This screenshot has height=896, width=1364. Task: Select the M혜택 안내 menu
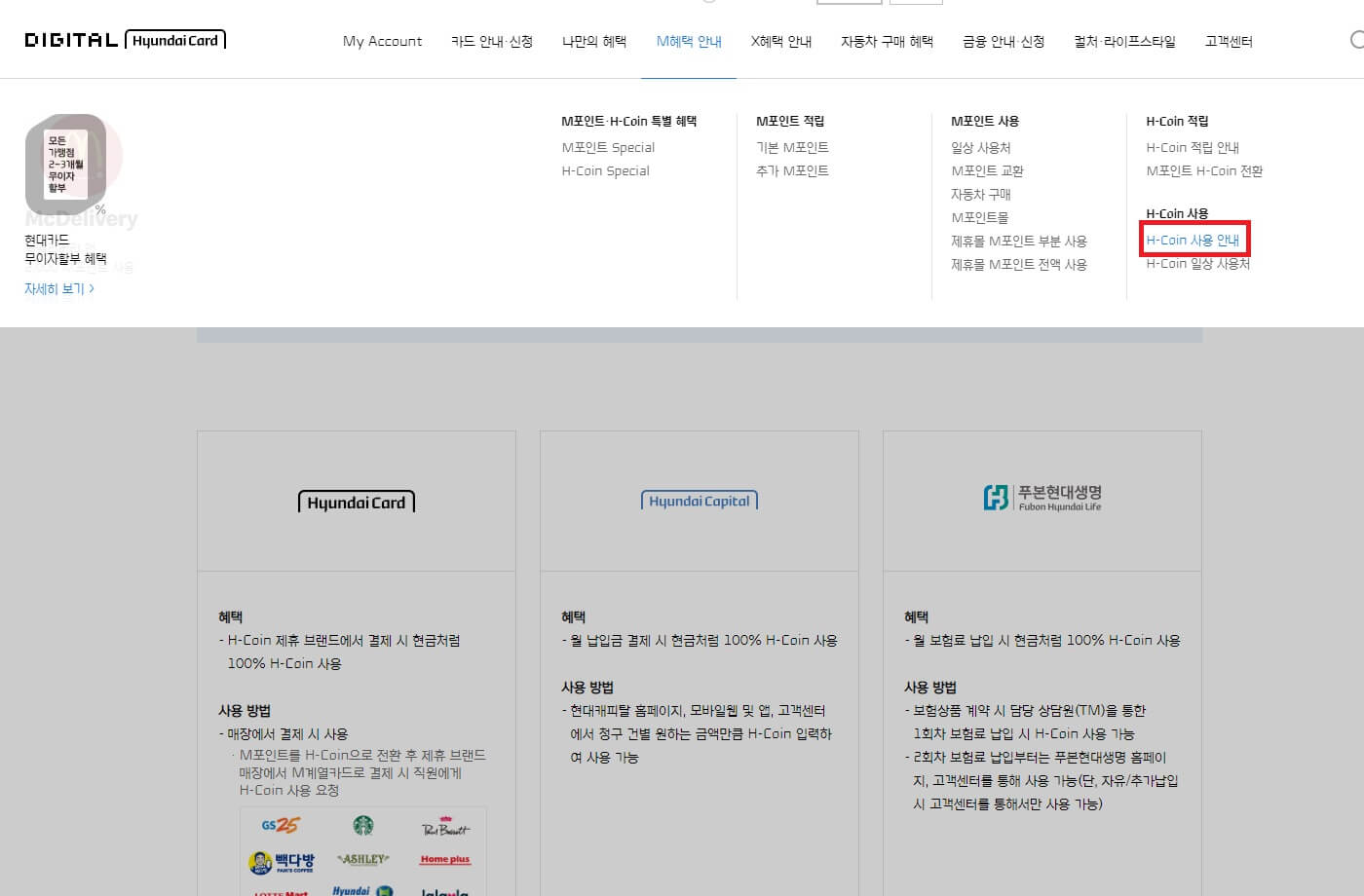[x=689, y=41]
